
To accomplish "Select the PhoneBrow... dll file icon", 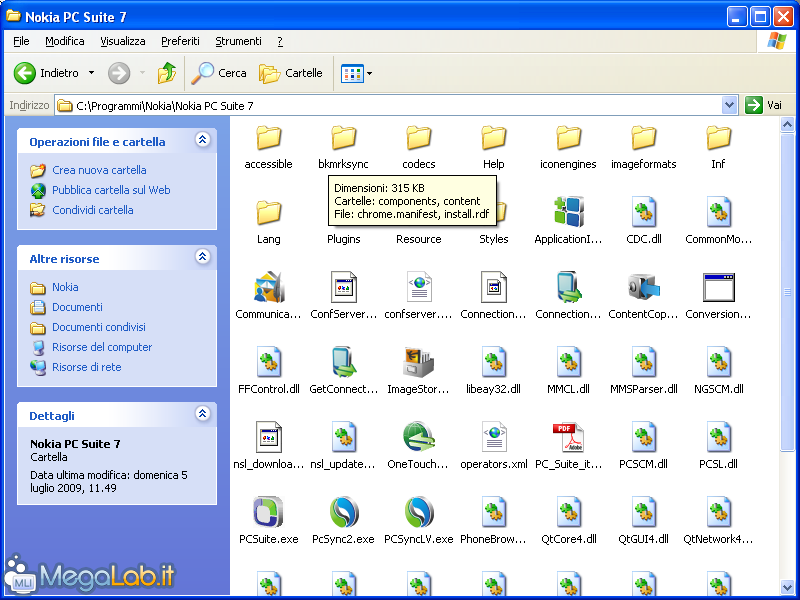I will click(x=493, y=512).
